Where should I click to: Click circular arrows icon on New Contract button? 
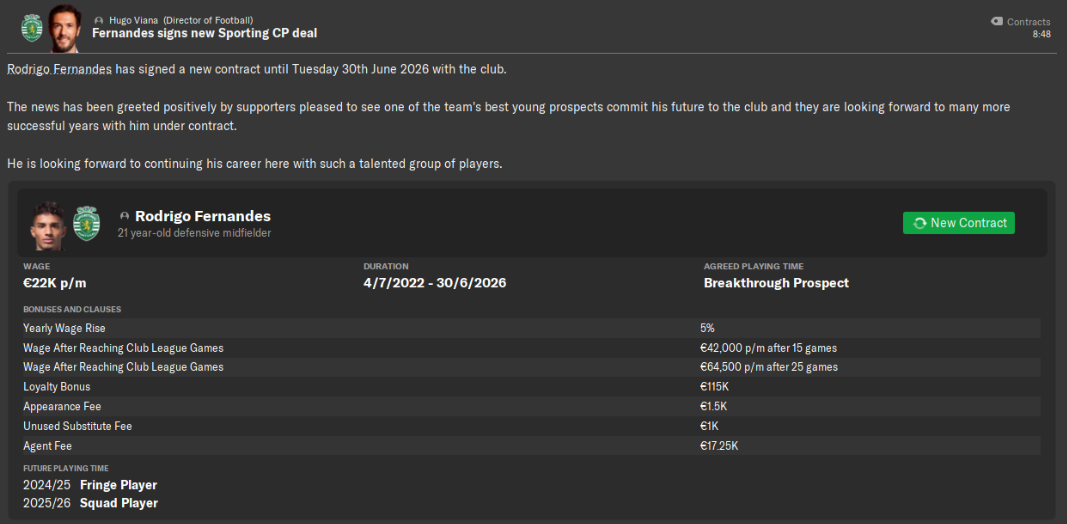pyautogui.click(x=920, y=223)
